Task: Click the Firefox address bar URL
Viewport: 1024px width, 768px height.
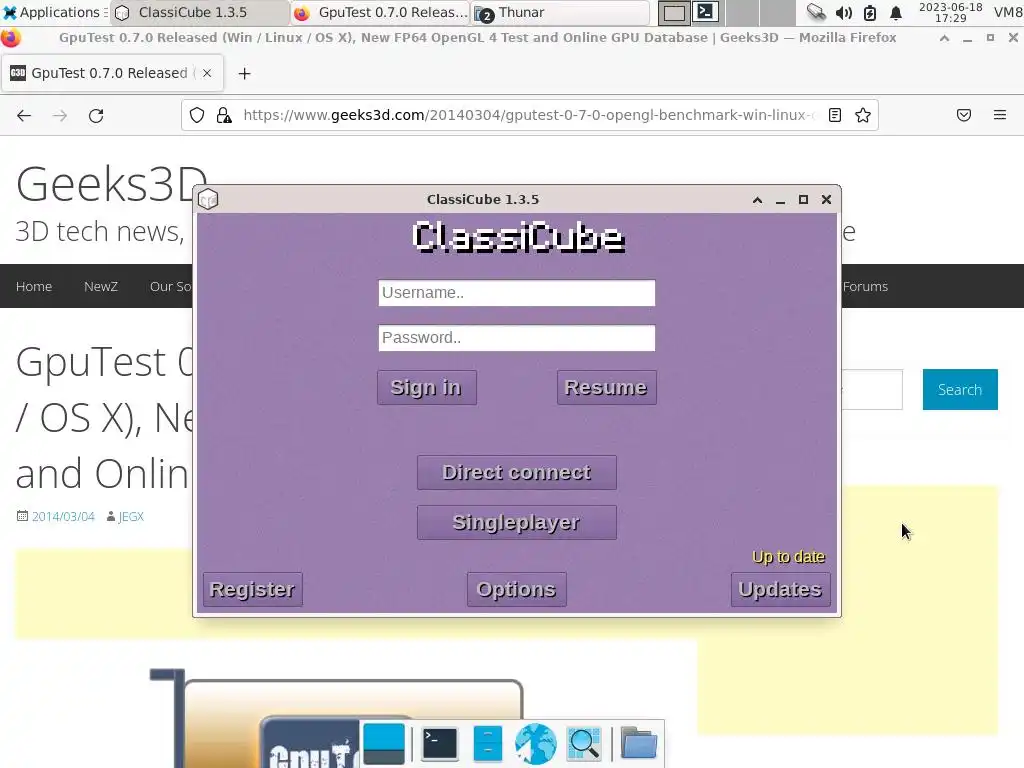Action: 529,115
